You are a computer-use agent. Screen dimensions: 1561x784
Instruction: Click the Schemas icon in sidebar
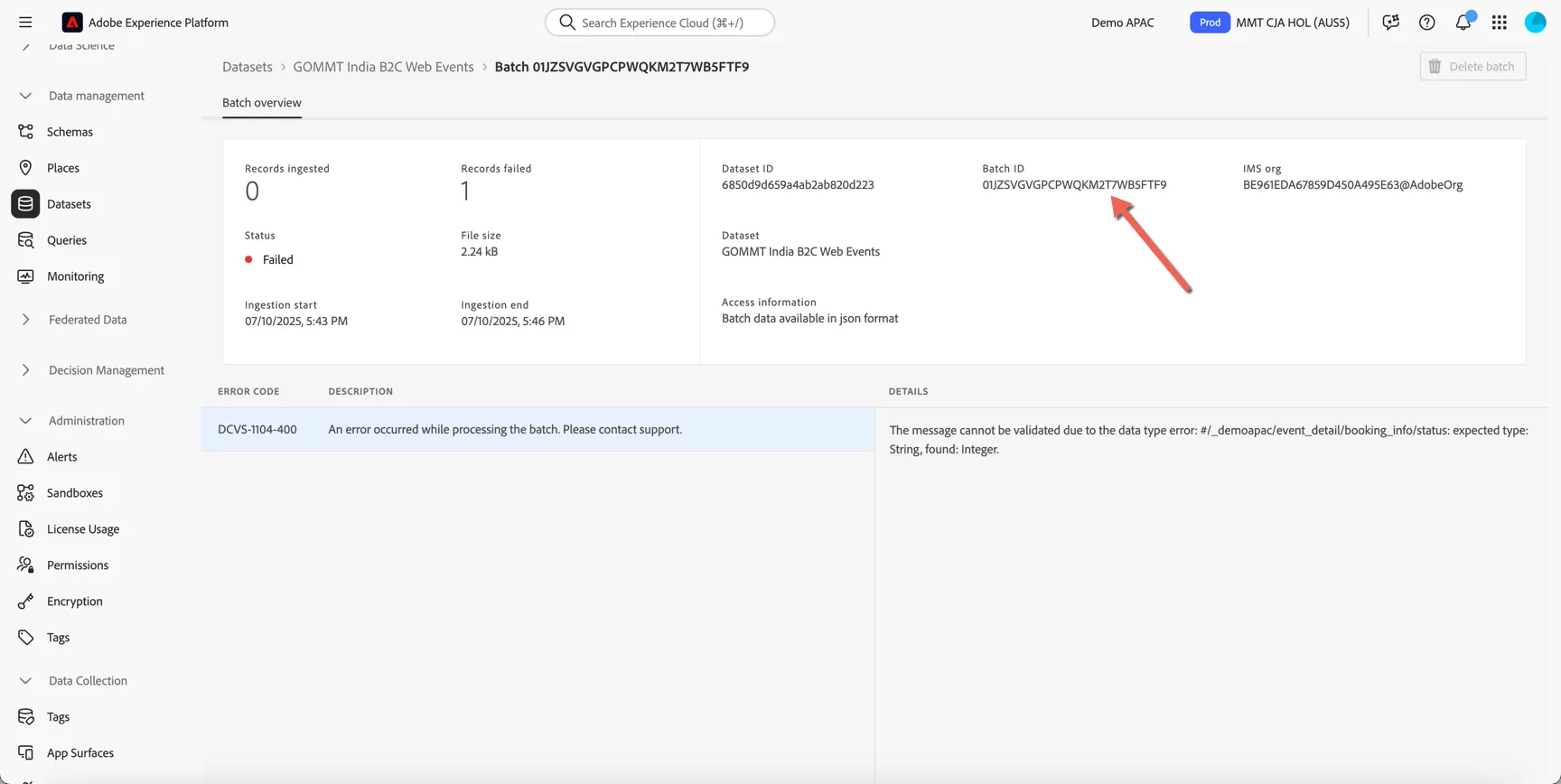(x=25, y=132)
